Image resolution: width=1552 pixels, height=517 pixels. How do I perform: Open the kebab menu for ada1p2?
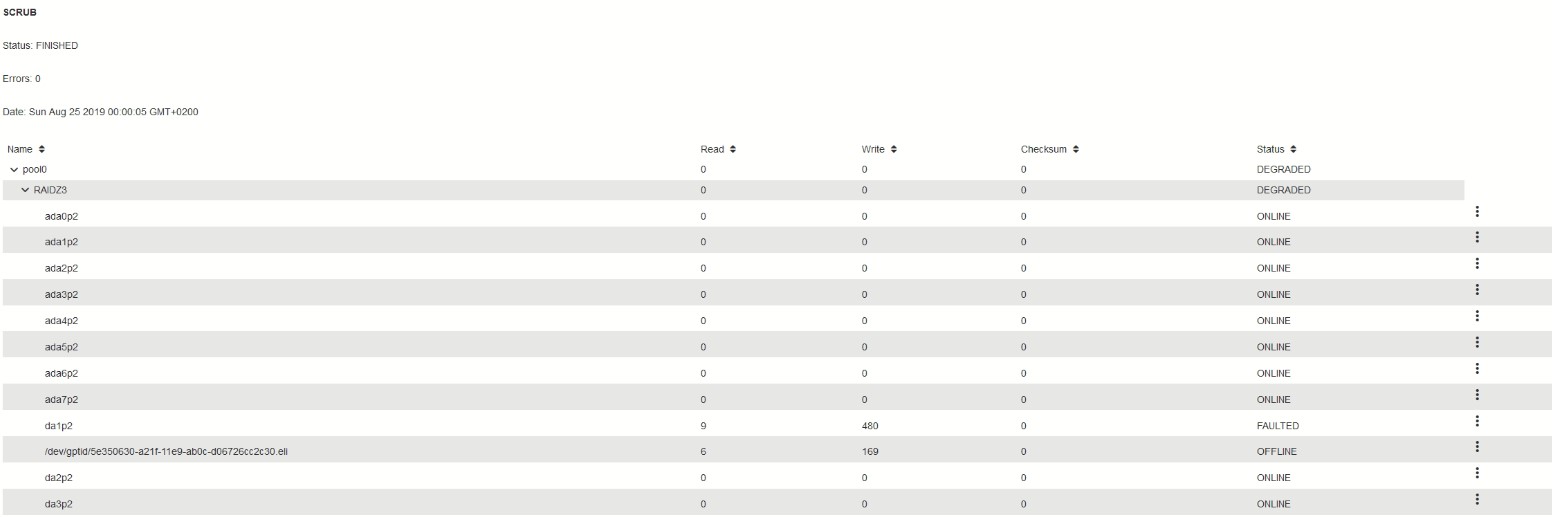(1476, 237)
